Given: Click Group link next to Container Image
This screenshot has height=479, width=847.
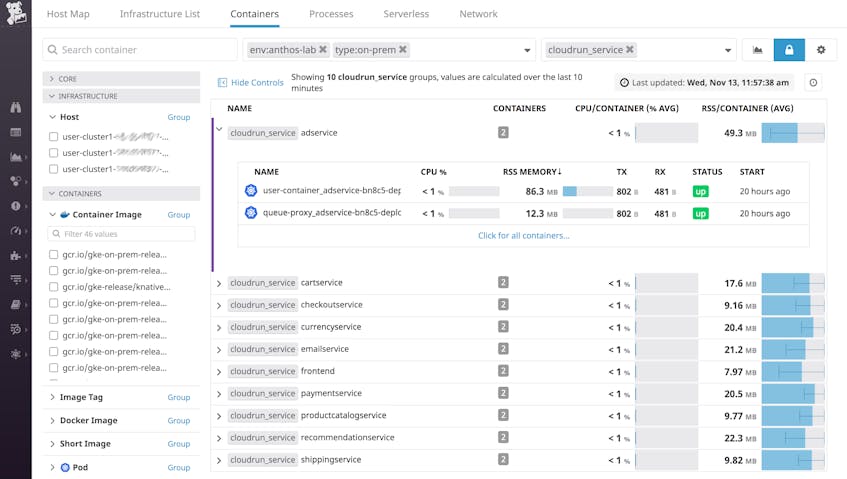Looking at the screenshot, I should point(179,215).
